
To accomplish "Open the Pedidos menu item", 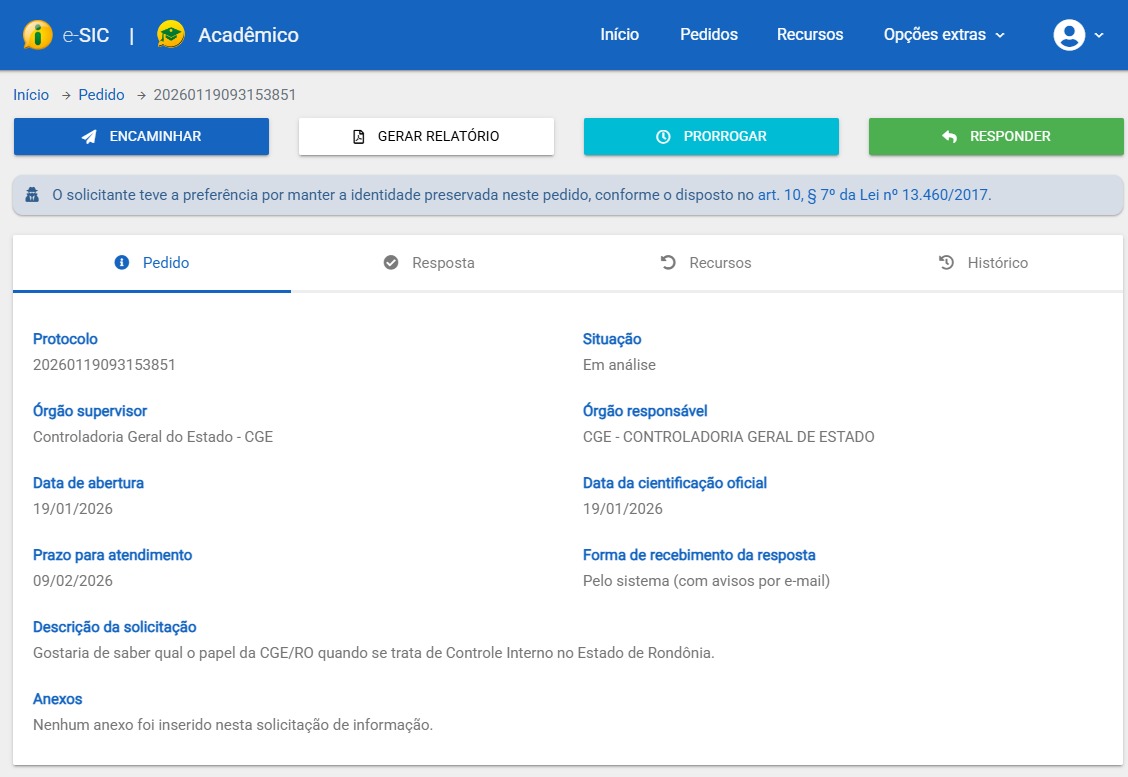I will 708,35.
